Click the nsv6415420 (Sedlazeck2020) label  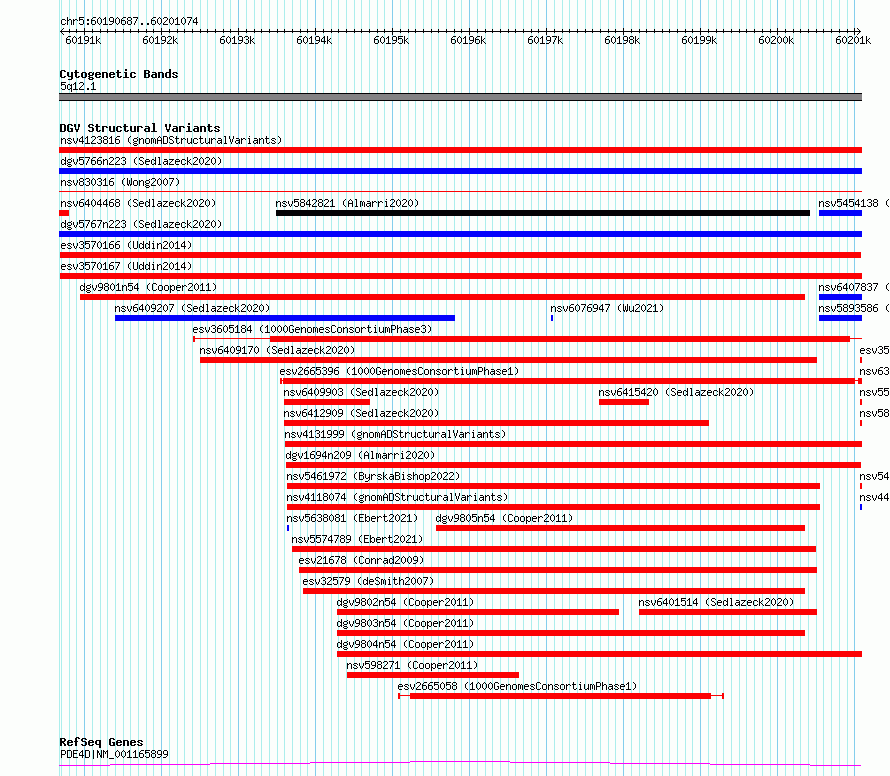click(x=676, y=392)
